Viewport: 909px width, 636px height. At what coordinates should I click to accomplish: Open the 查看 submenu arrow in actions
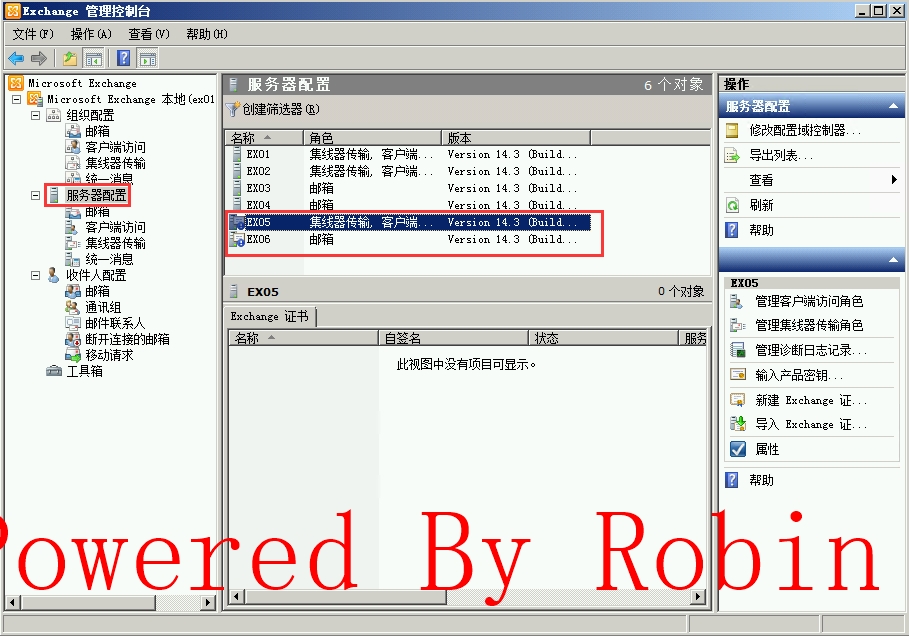tap(894, 180)
